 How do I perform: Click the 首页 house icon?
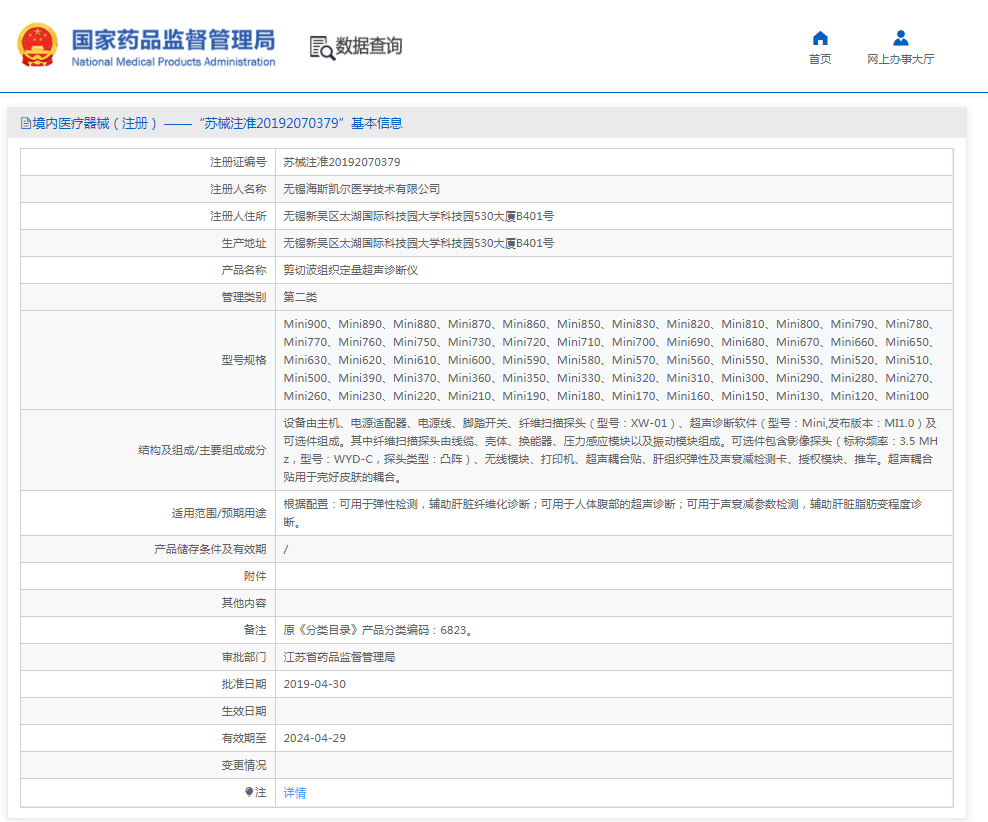[x=820, y=38]
